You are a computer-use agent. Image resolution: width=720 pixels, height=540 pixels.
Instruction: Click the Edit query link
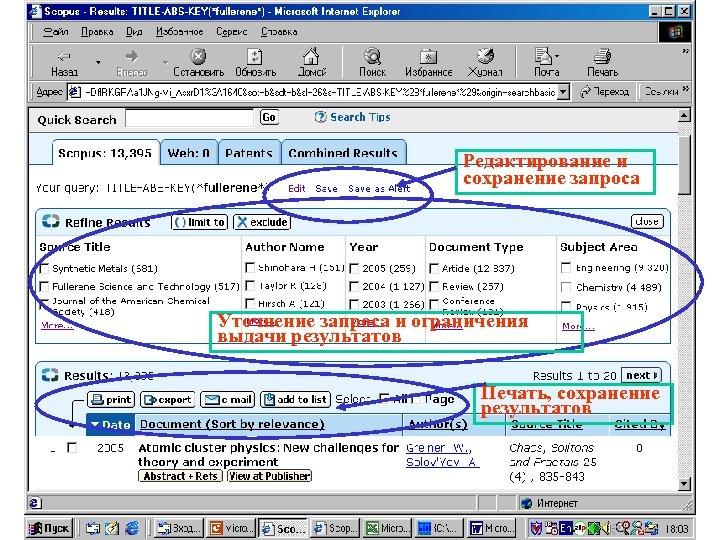296,188
